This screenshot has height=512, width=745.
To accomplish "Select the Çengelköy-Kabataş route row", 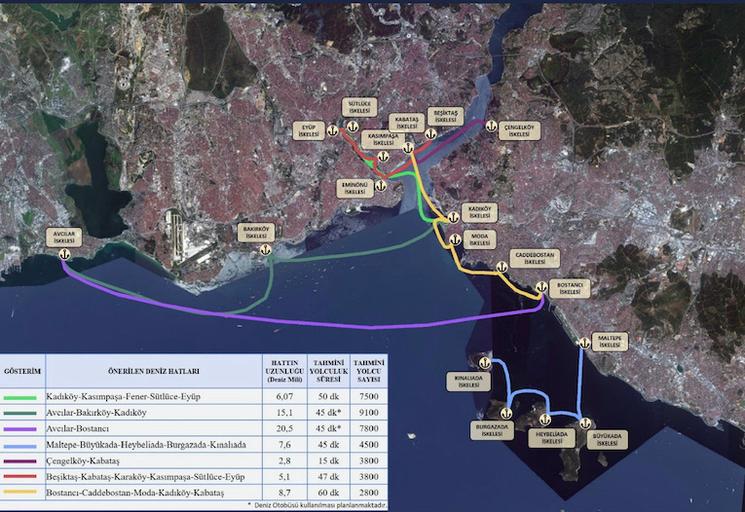I will (149, 462).
